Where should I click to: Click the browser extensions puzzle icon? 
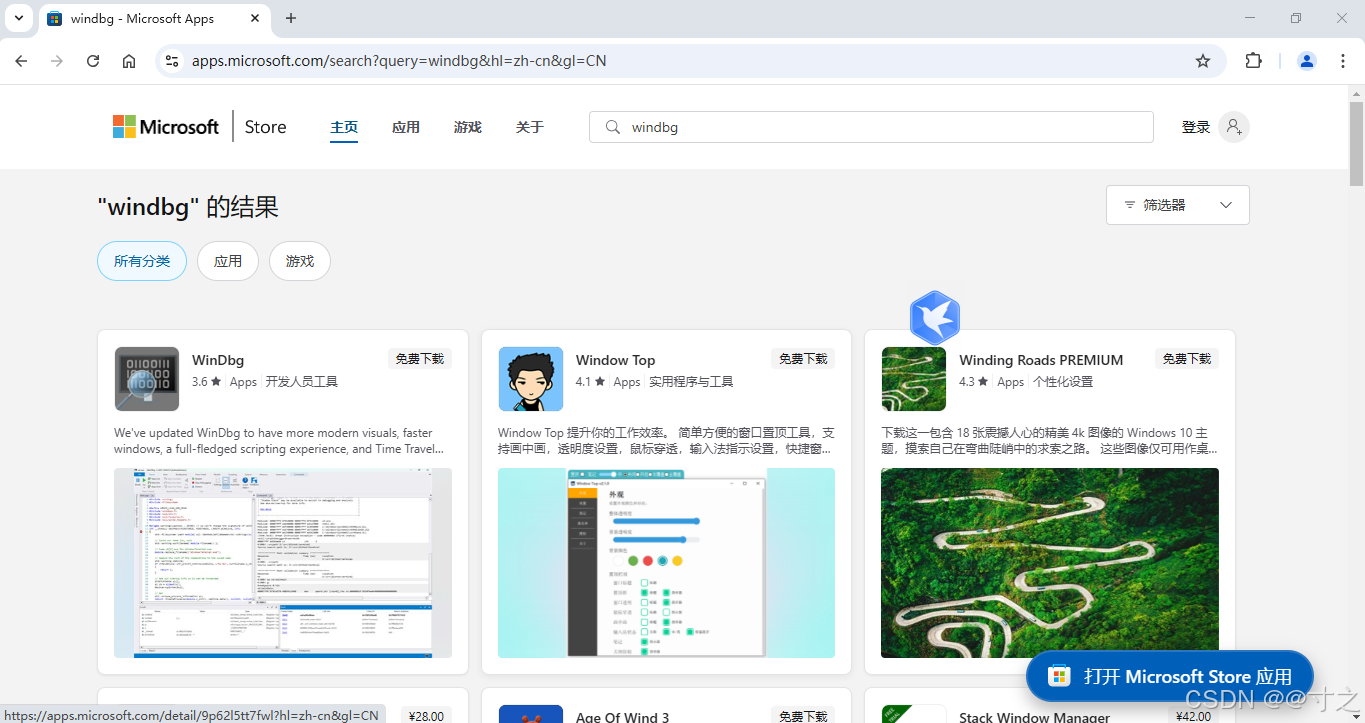1253,60
